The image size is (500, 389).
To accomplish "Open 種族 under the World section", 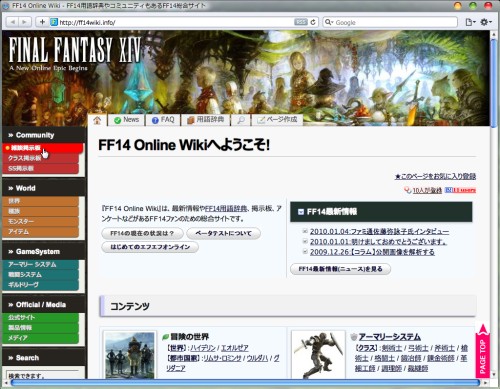I will coord(41,211).
